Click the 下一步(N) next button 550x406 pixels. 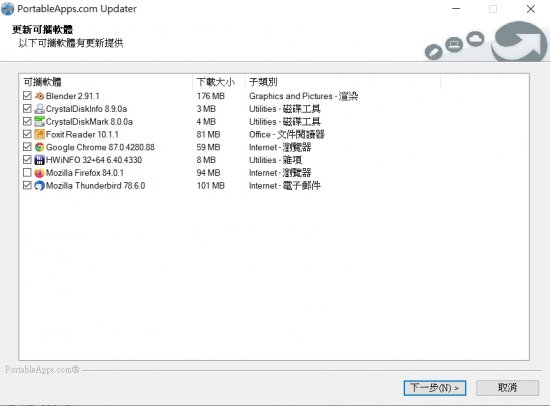point(435,388)
